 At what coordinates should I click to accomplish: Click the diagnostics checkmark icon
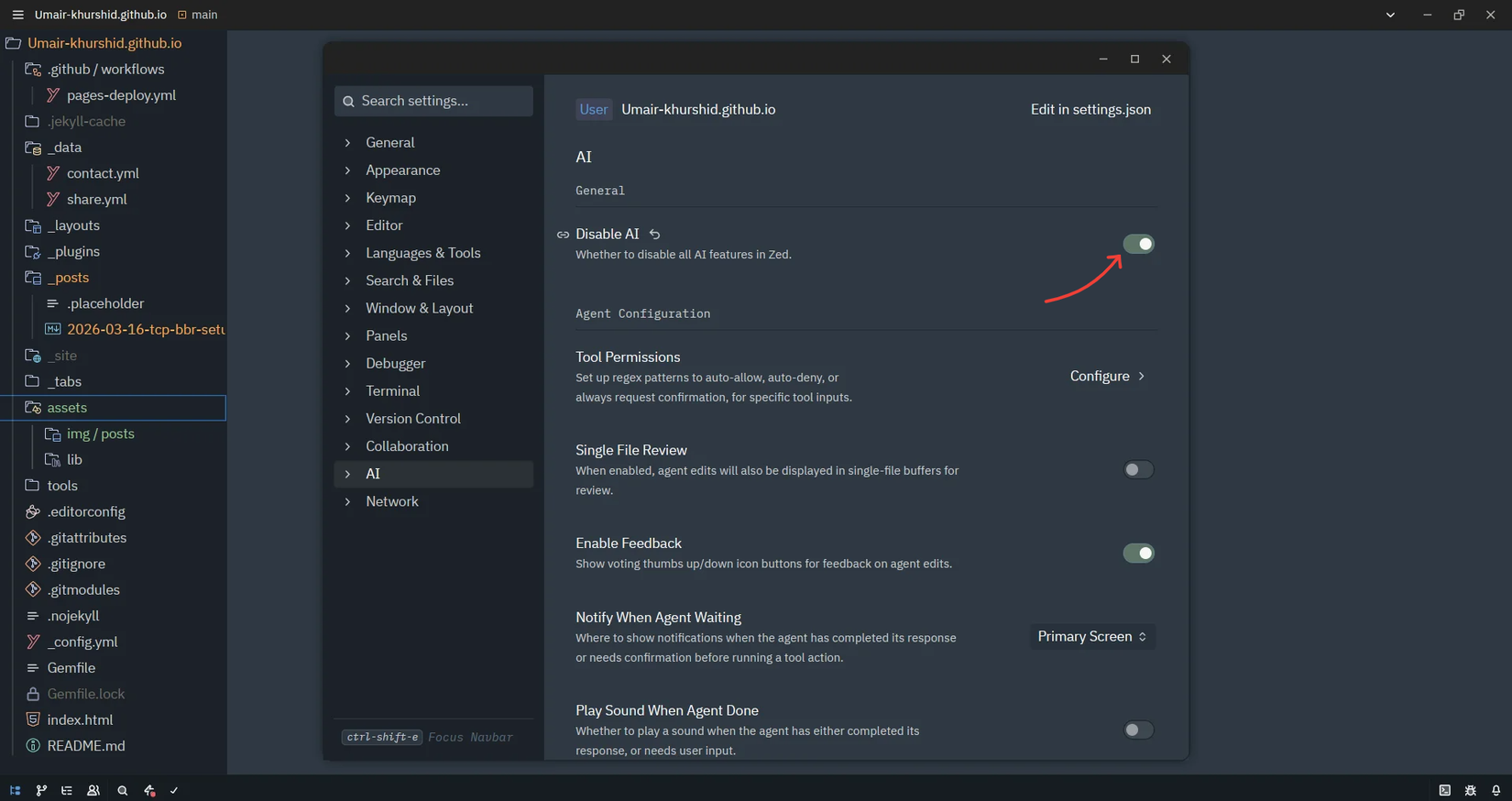click(x=174, y=790)
